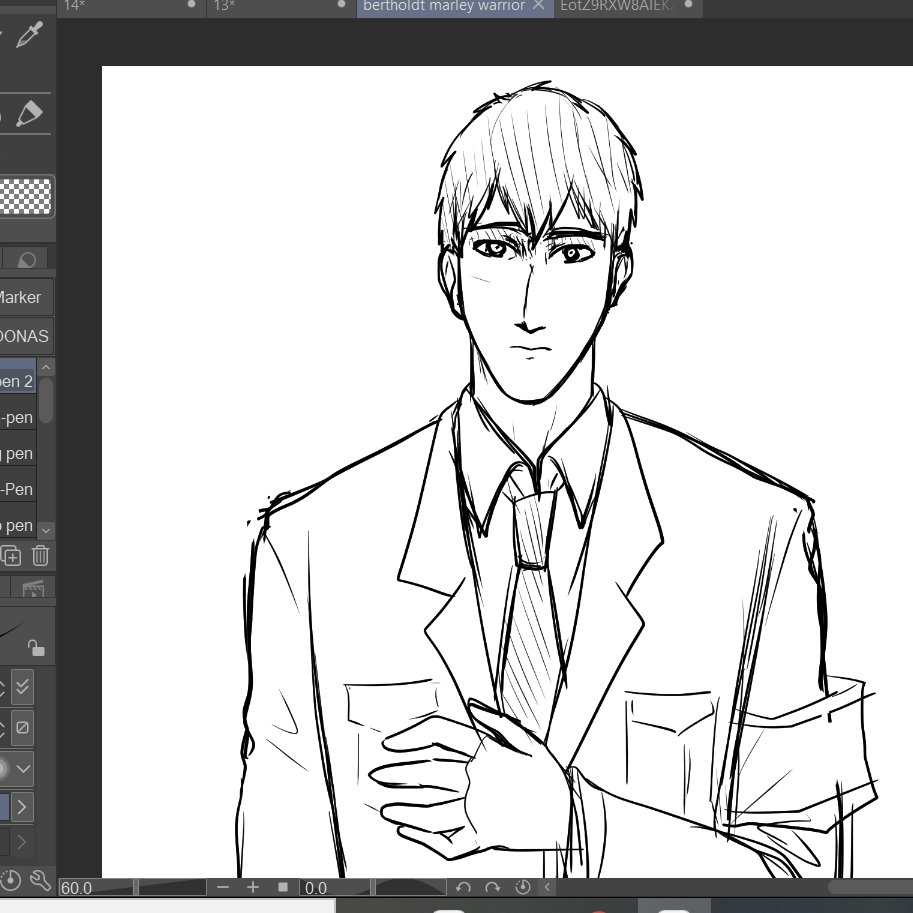
Task: Expand the disabled lower property arrow
Action: pos(22,842)
